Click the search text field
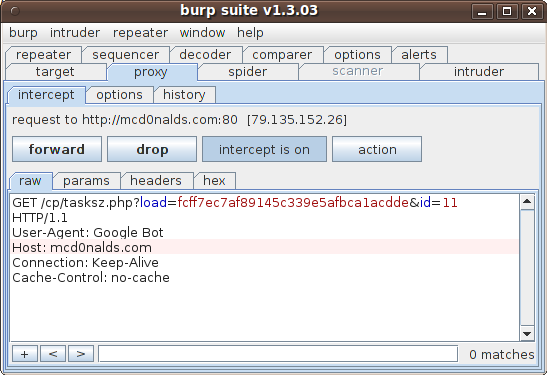Viewport: 547px width, 375px height. pos(278,354)
